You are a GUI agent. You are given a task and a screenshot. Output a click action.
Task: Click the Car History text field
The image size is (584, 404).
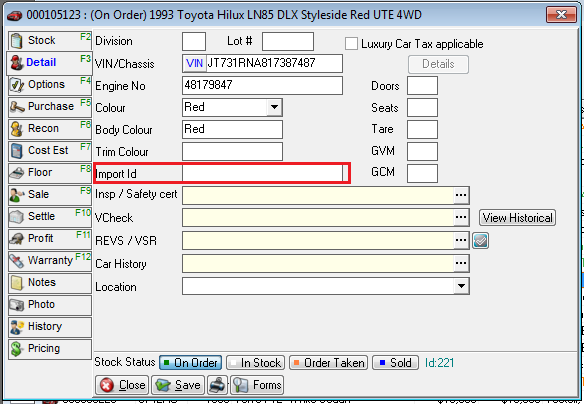point(318,264)
